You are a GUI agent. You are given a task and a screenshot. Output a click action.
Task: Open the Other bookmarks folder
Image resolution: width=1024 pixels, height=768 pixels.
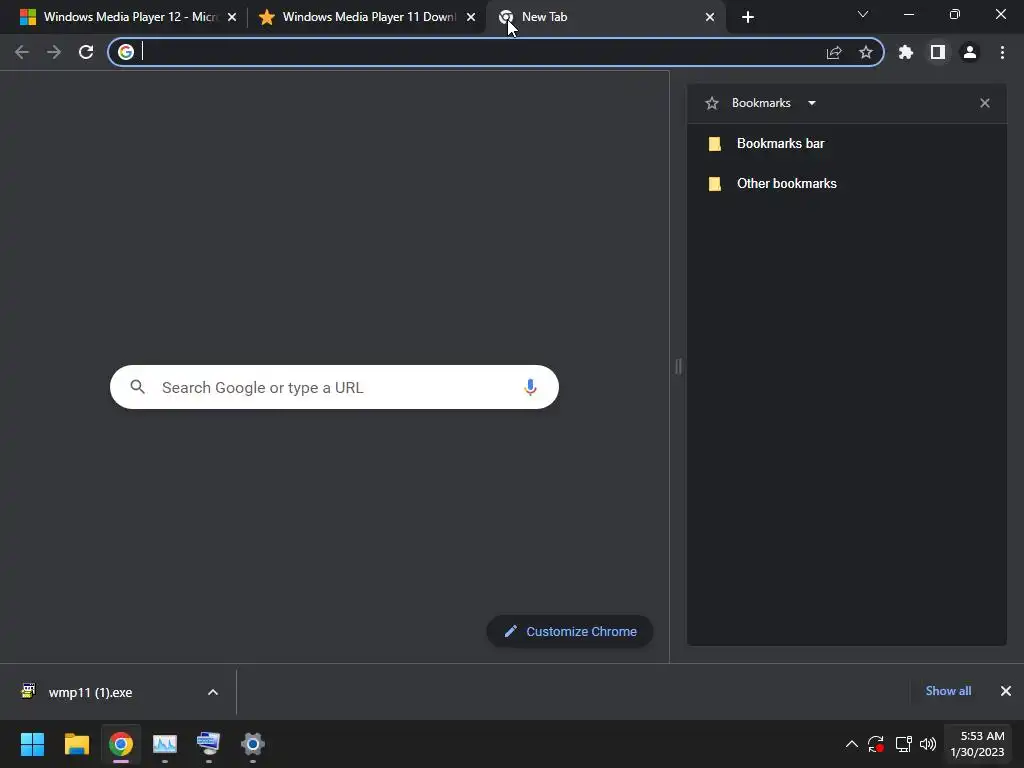coord(846,184)
